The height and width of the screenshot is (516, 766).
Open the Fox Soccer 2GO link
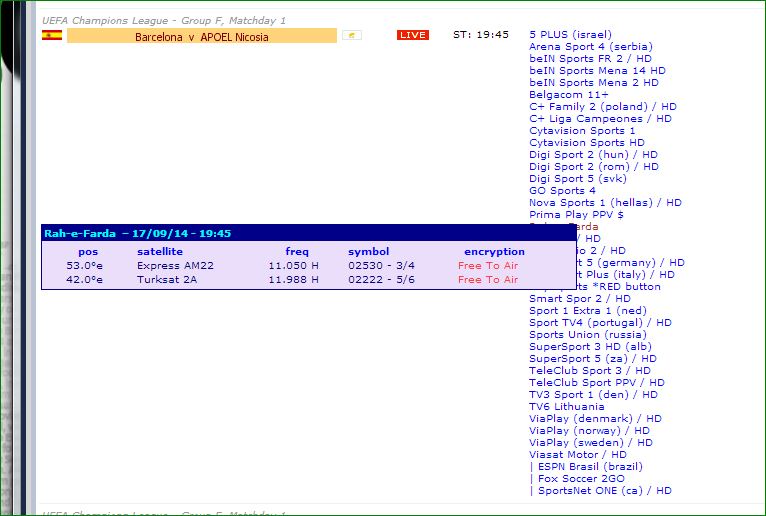coord(581,478)
